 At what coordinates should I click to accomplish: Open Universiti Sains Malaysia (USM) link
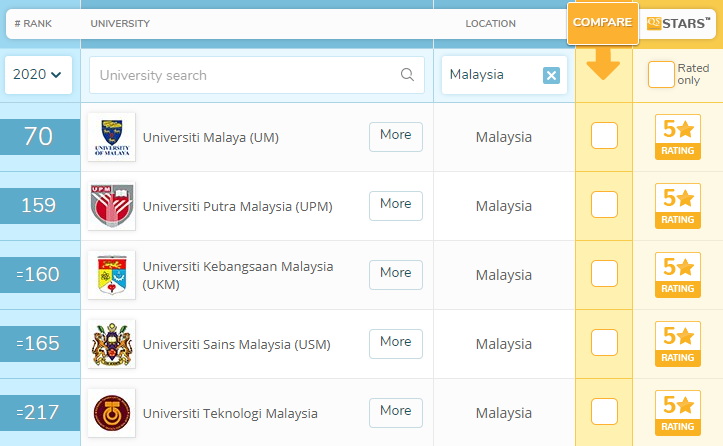[x=237, y=345]
